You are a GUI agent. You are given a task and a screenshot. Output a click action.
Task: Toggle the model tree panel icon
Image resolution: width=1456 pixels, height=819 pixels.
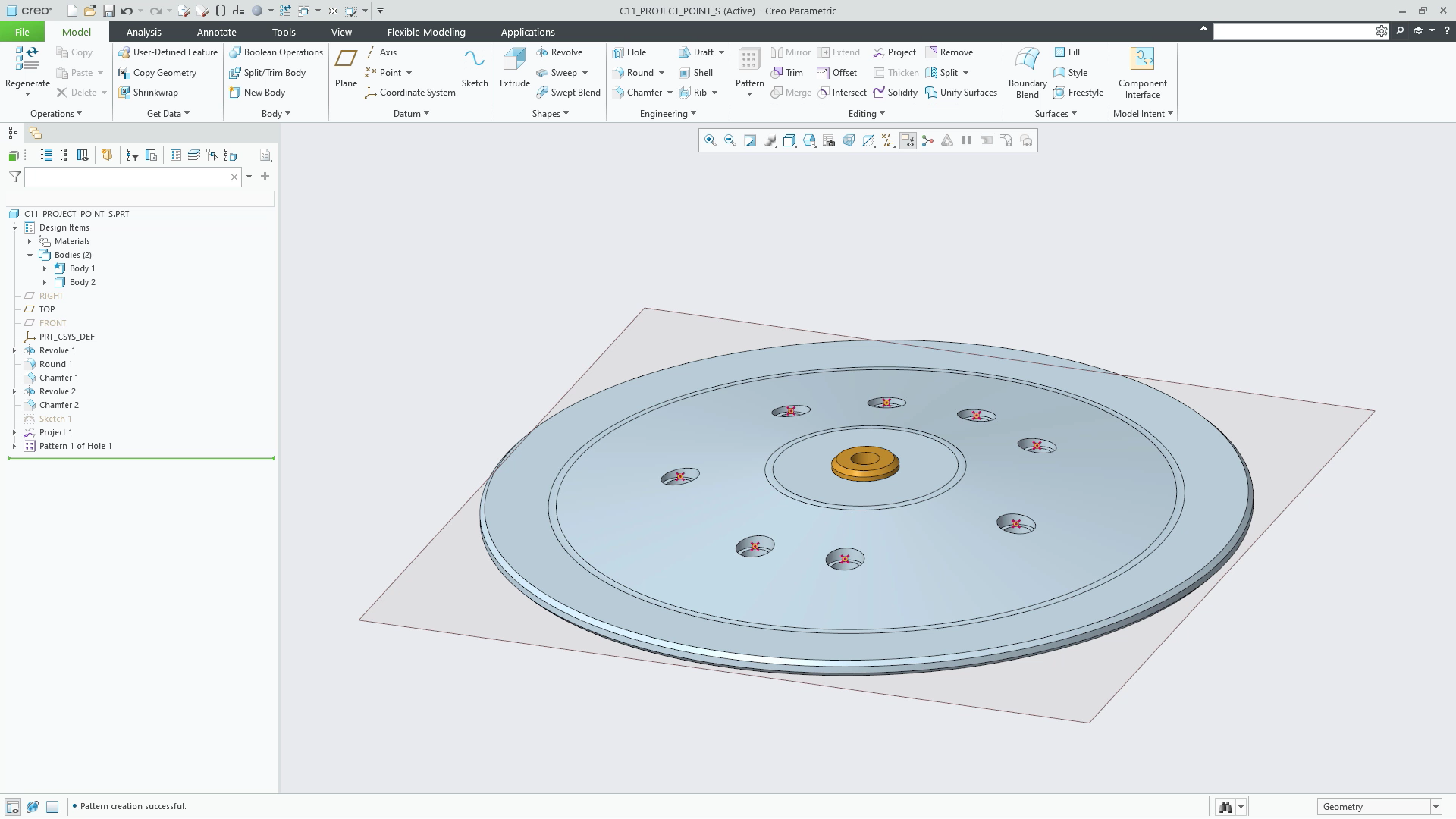(13, 133)
